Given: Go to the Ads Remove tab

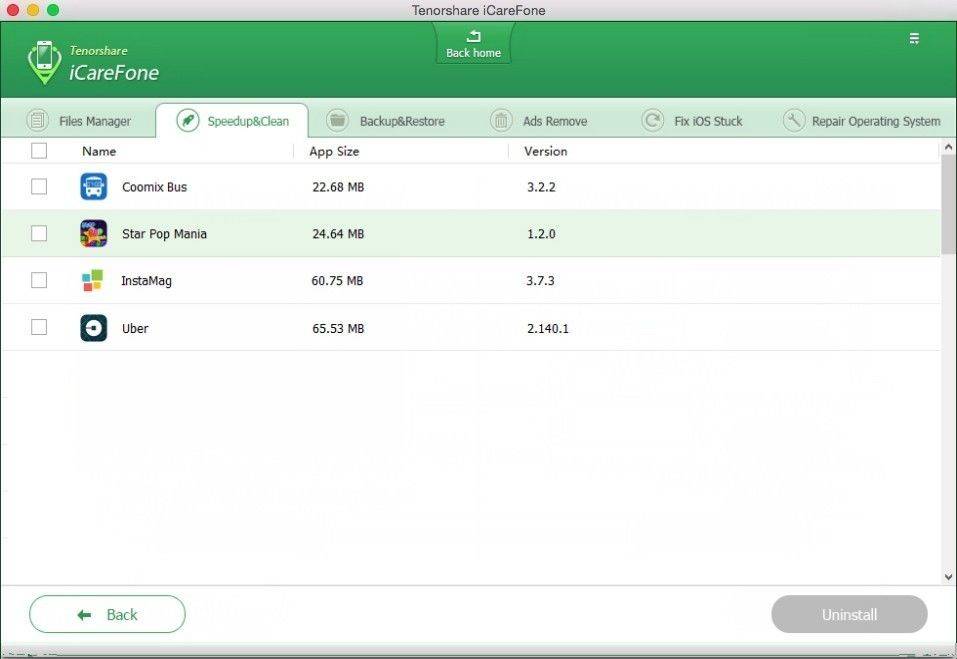Looking at the screenshot, I should click(539, 121).
